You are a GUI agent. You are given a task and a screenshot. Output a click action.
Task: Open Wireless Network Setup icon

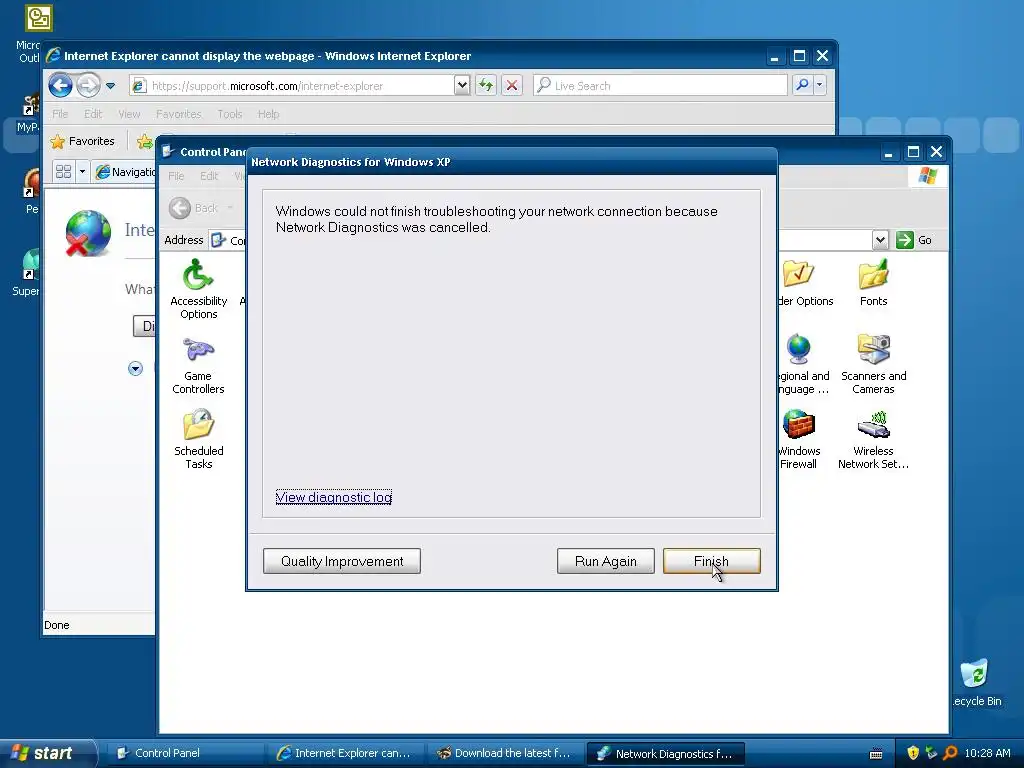click(x=874, y=440)
